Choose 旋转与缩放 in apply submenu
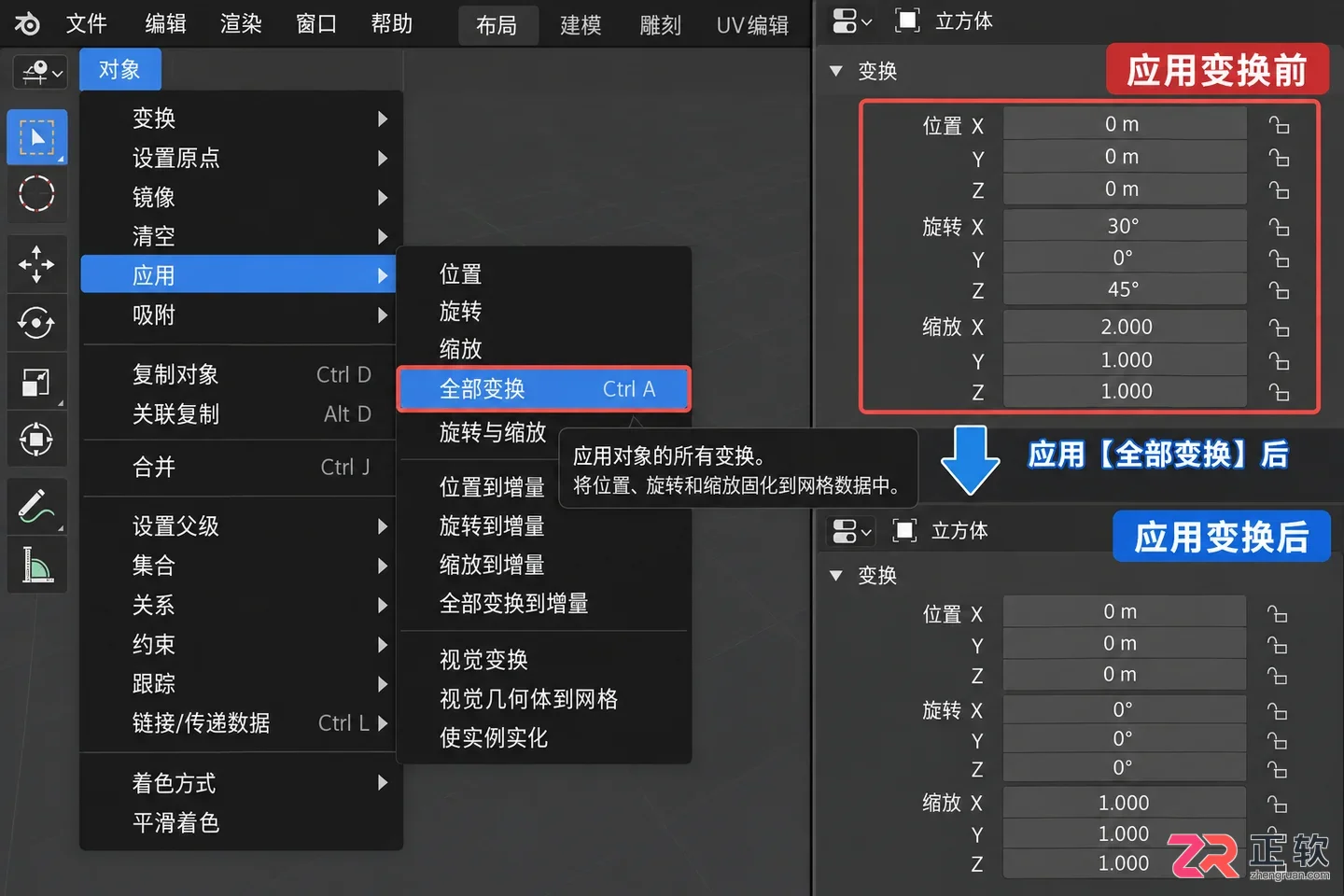Image resolution: width=1344 pixels, height=896 pixels. (493, 432)
